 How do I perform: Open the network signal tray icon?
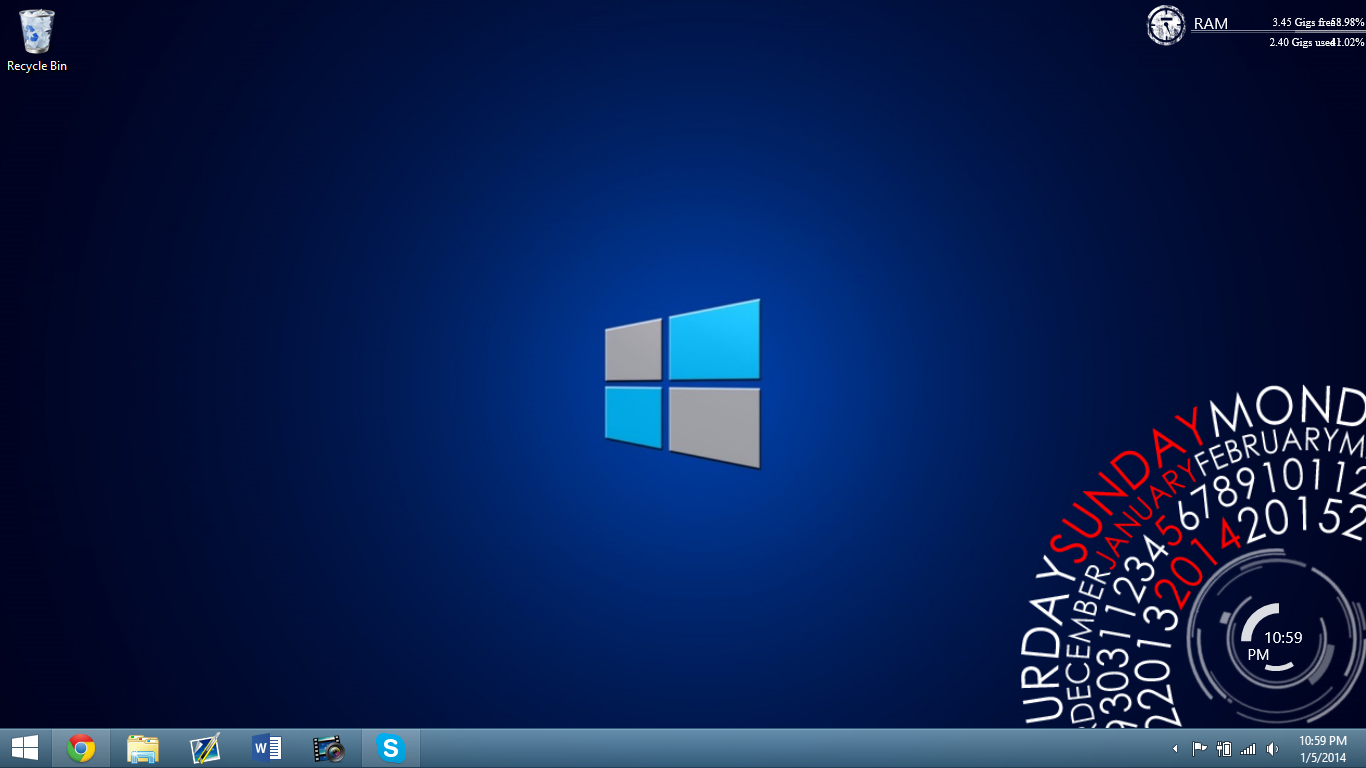coord(1248,749)
